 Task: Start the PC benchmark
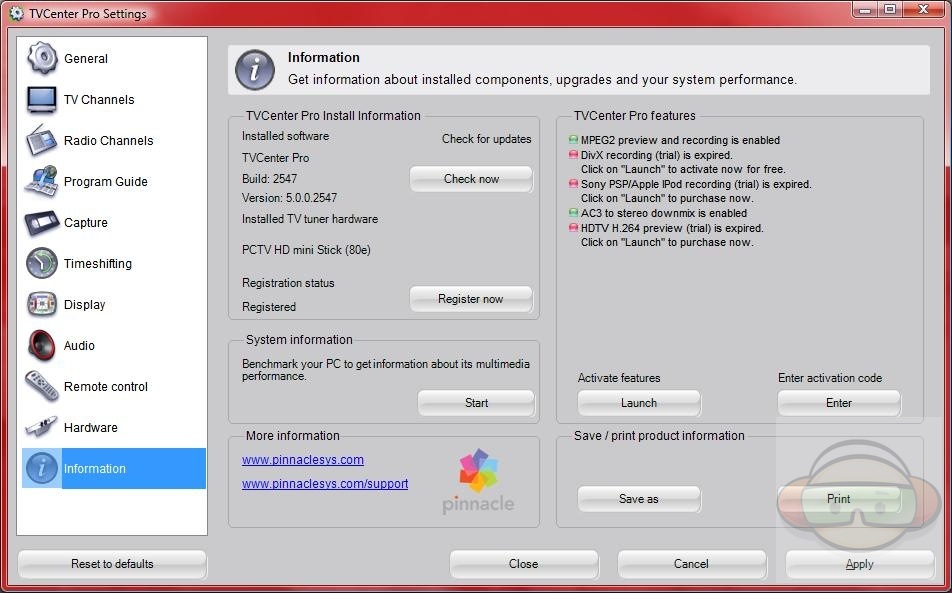[476, 403]
